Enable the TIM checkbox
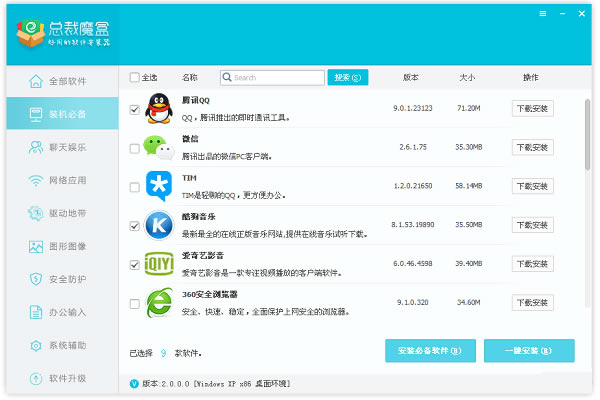 click(x=135, y=188)
